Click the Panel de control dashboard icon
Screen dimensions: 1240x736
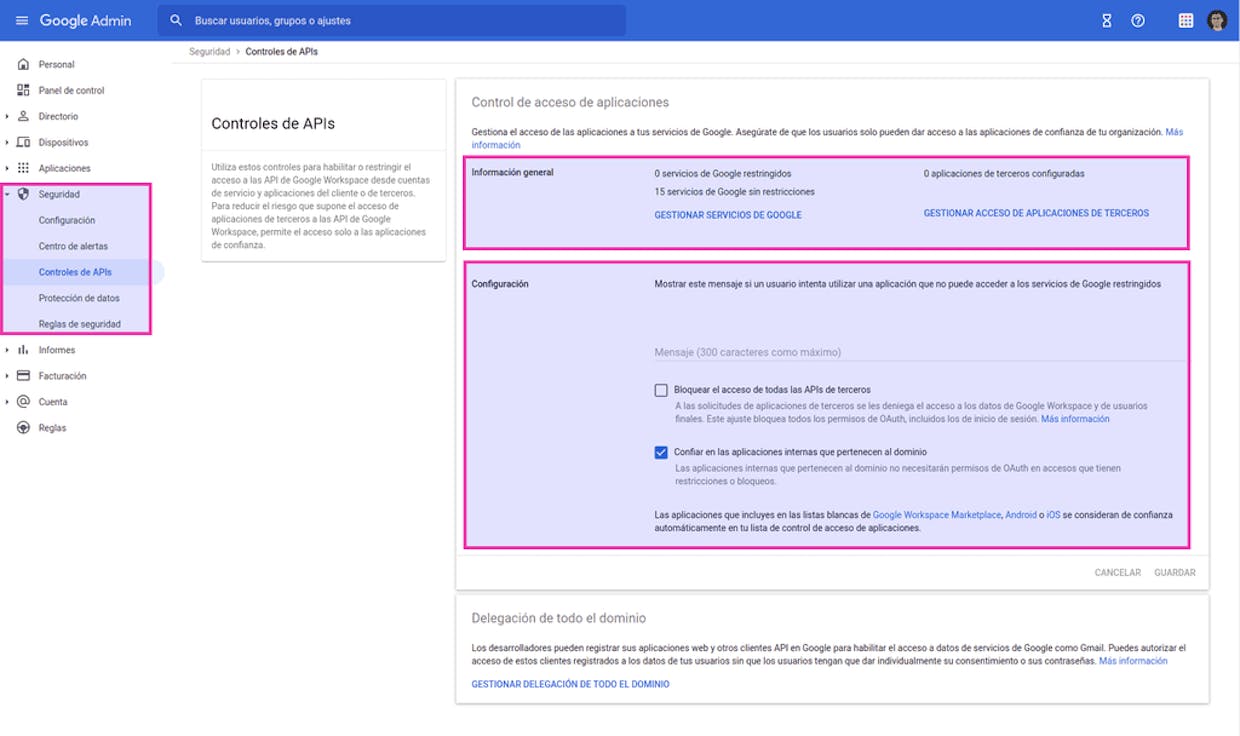23,90
